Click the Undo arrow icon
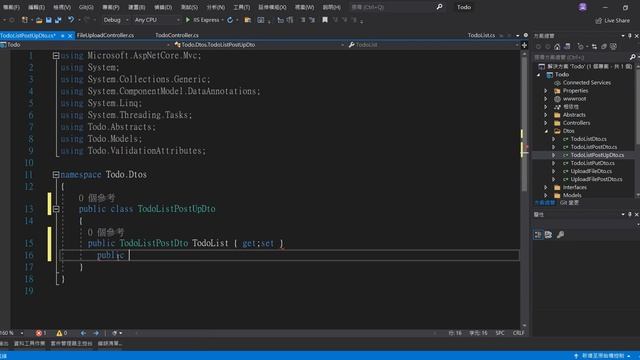This screenshot has width=640, height=360. pyautogui.click(x=71, y=20)
